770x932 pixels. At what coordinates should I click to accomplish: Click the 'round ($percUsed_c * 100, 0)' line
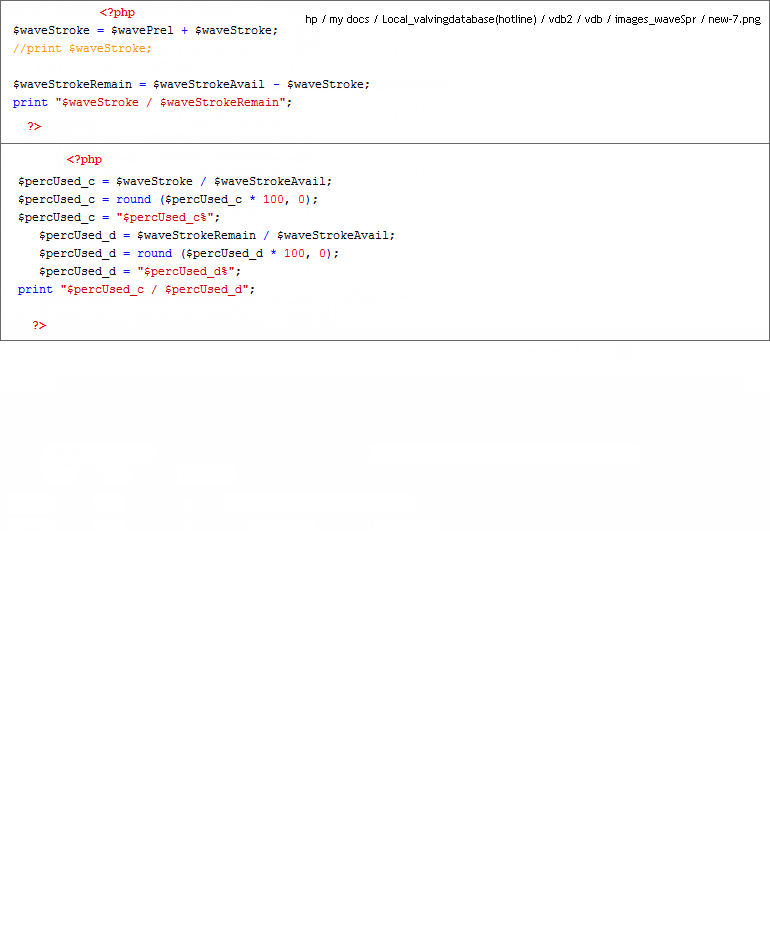(x=167, y=199)
